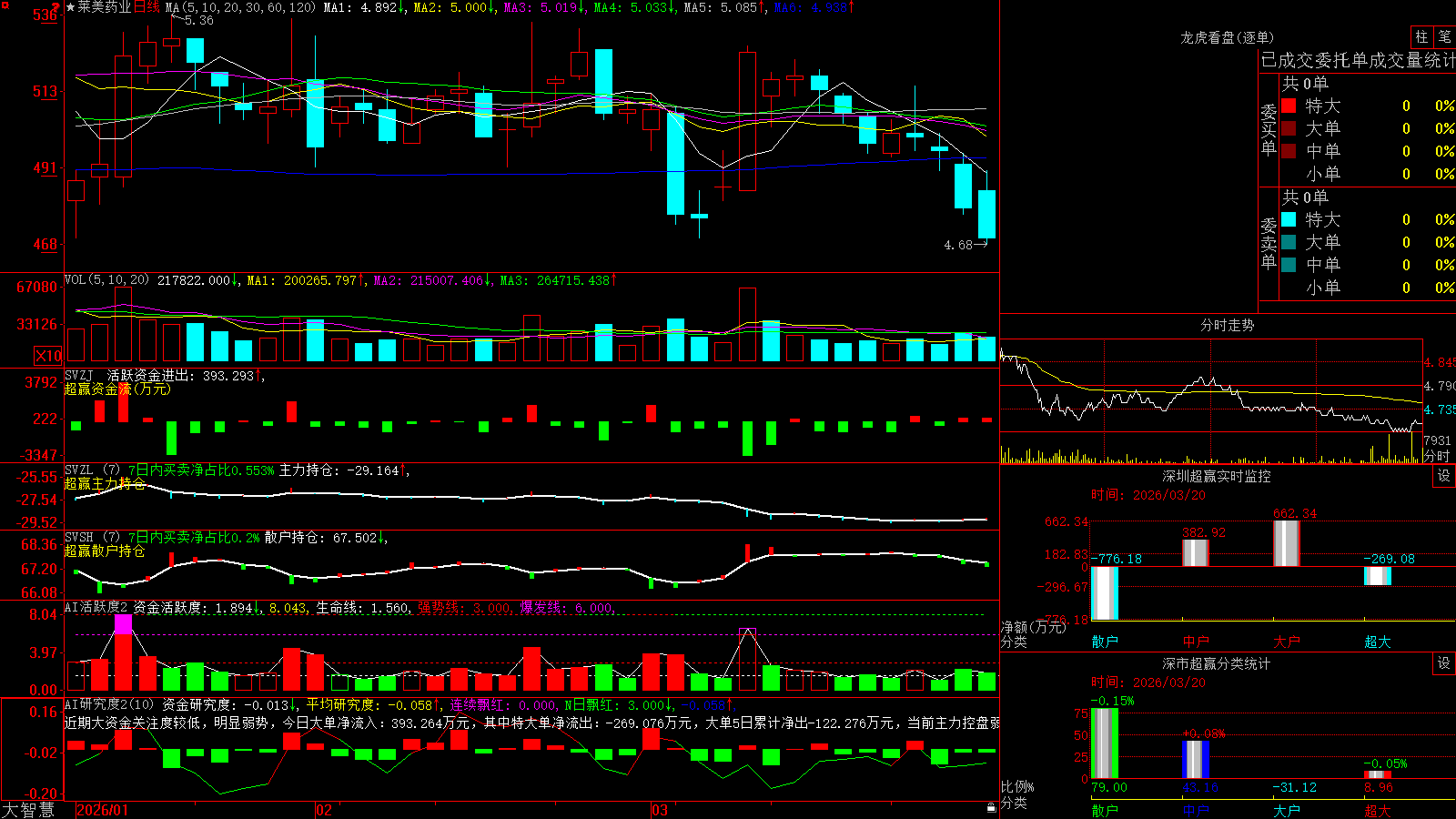Click the SVZJ indicator name
The width and height of the screenshot is (1456, 819).
[79, 375]
